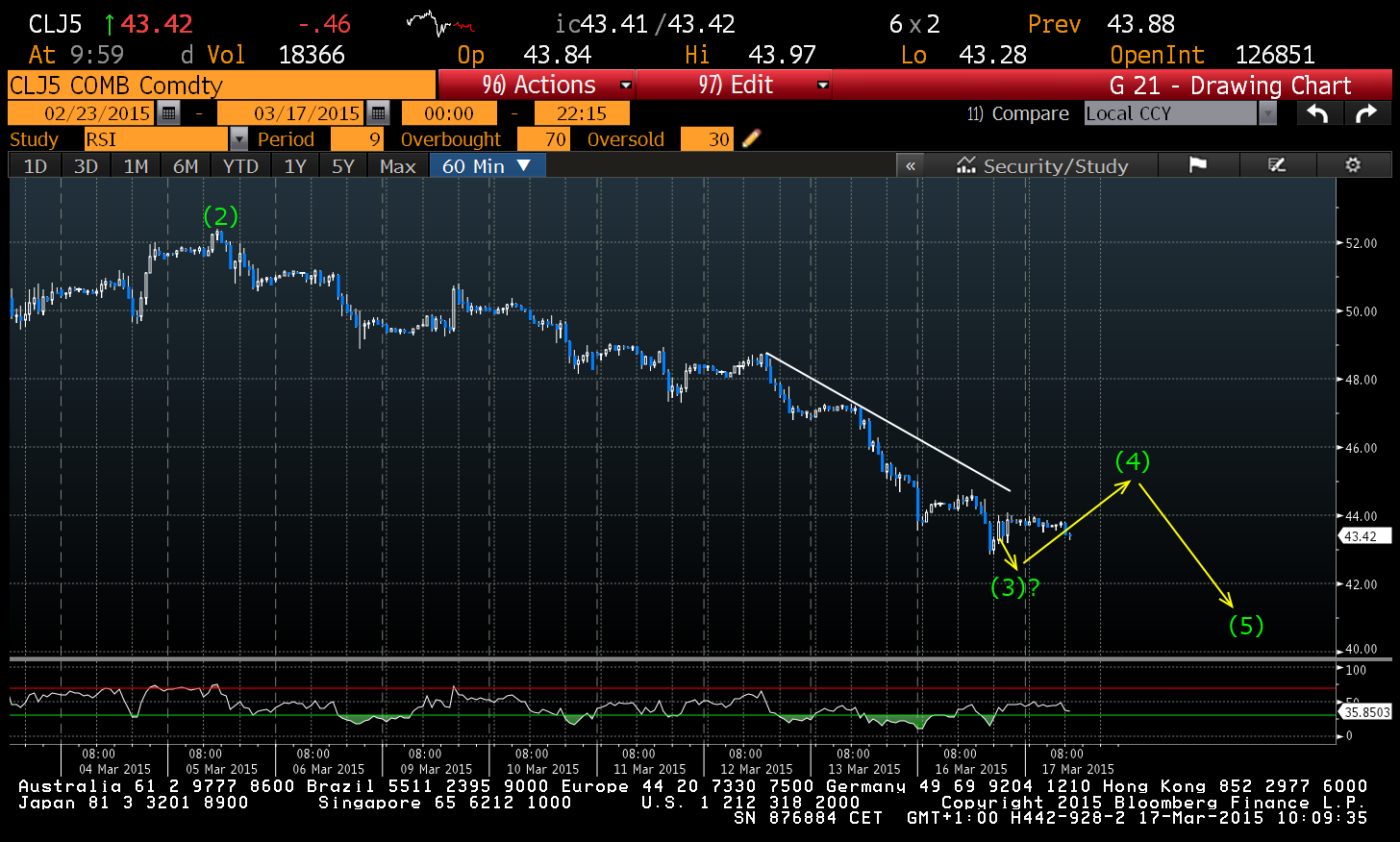Expand the 97 Edit dropdown menu
This screenshot has height=842, width=1400.
(823, 85)
